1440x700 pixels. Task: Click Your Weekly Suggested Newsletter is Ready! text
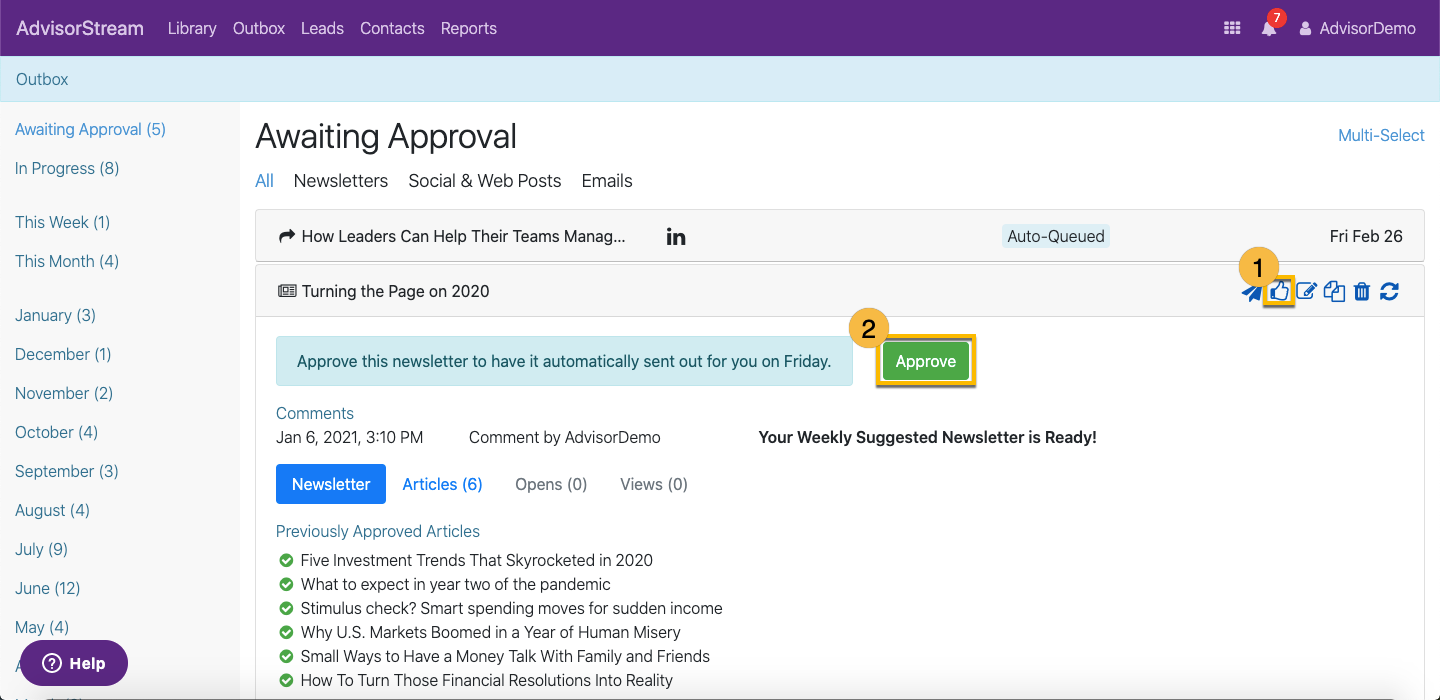point(928,437)
